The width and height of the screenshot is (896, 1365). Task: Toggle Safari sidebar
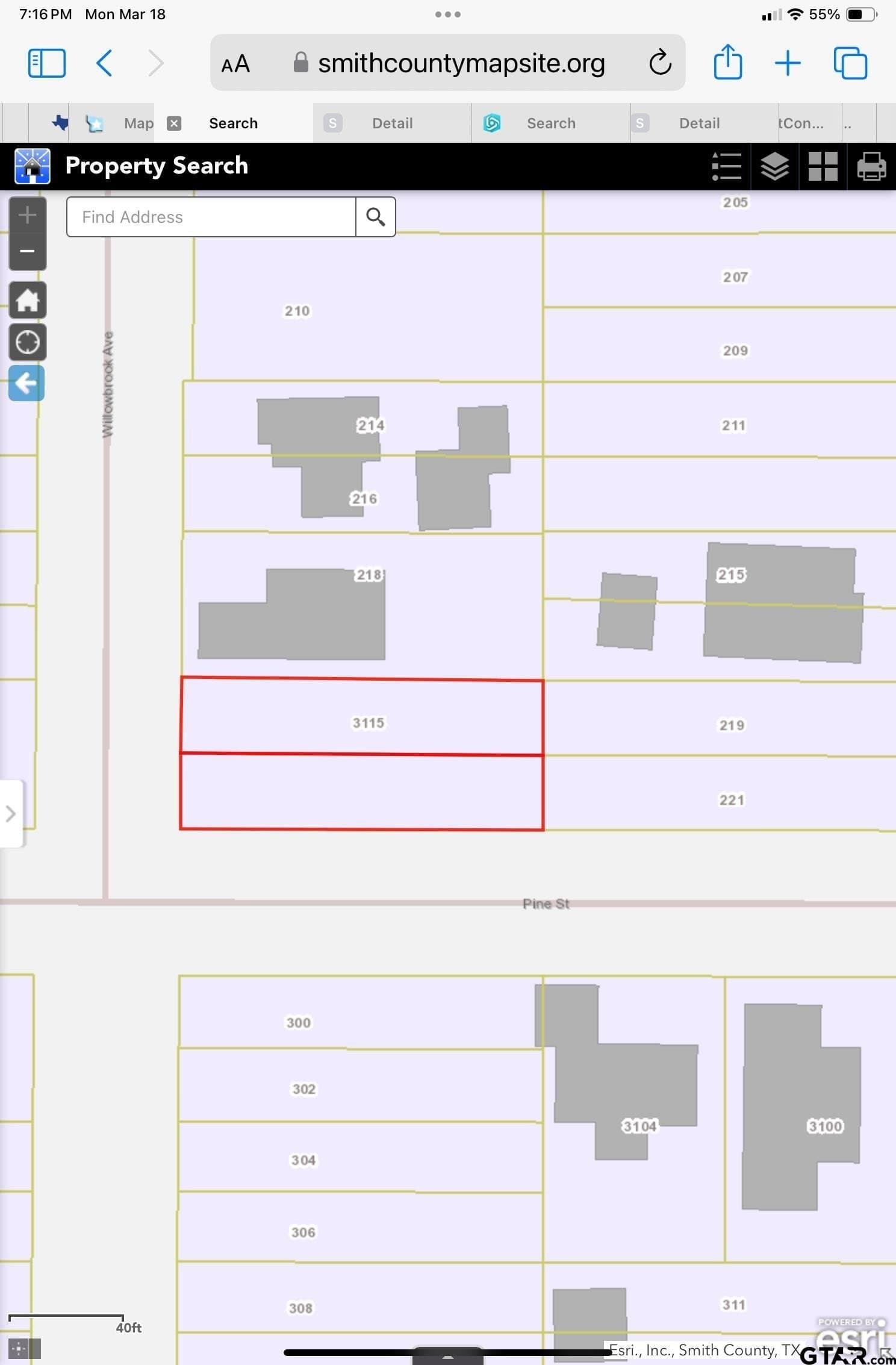tap(47, 63)
